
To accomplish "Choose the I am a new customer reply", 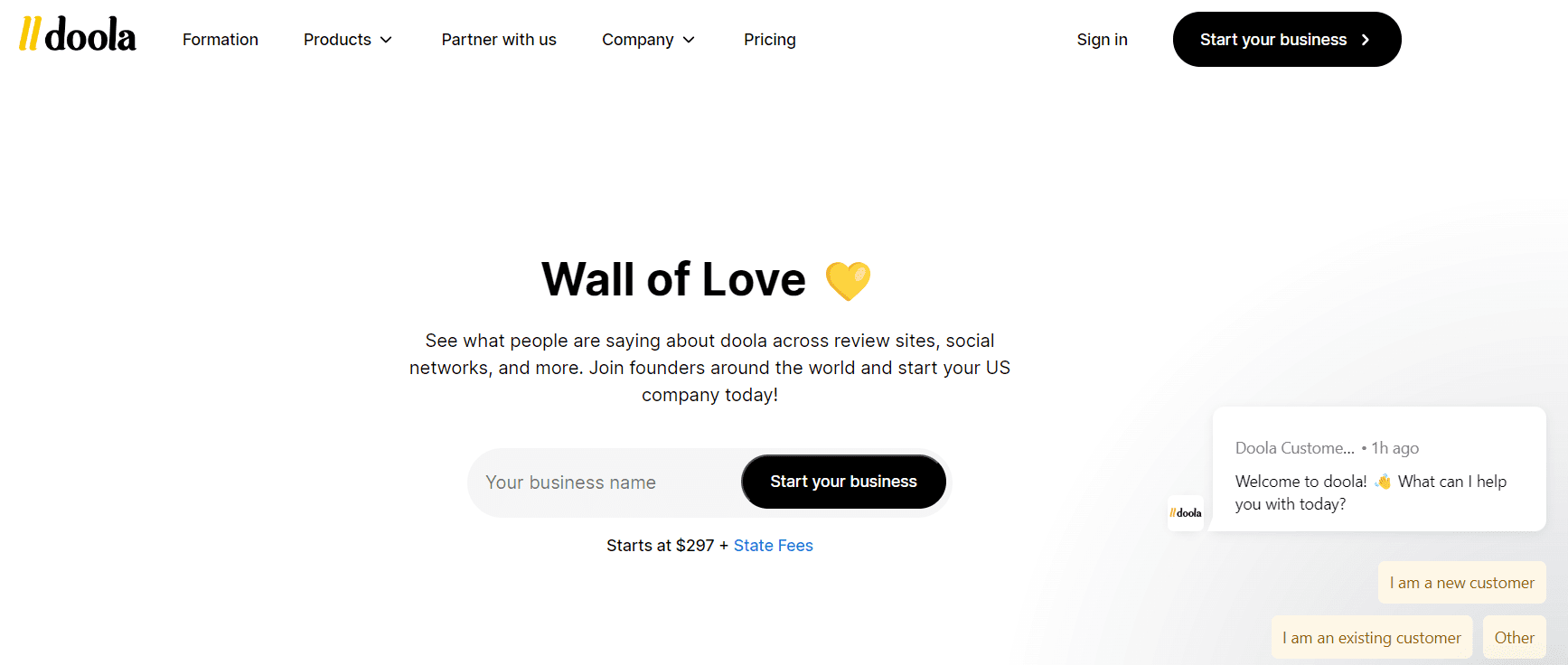I will (x=1461, y=582).
